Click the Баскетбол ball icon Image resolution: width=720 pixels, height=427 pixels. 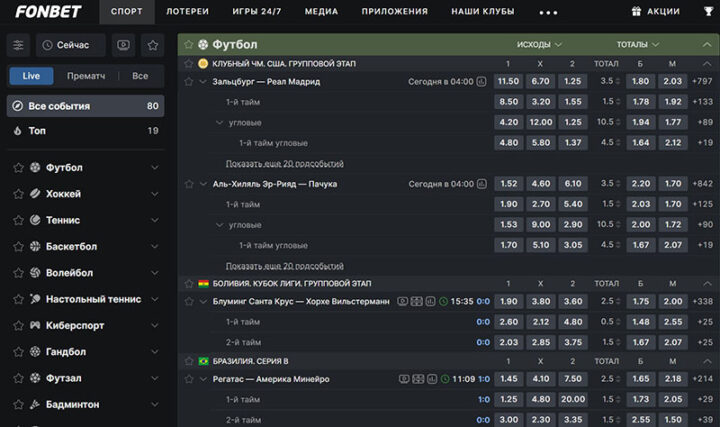pos(35,246)
